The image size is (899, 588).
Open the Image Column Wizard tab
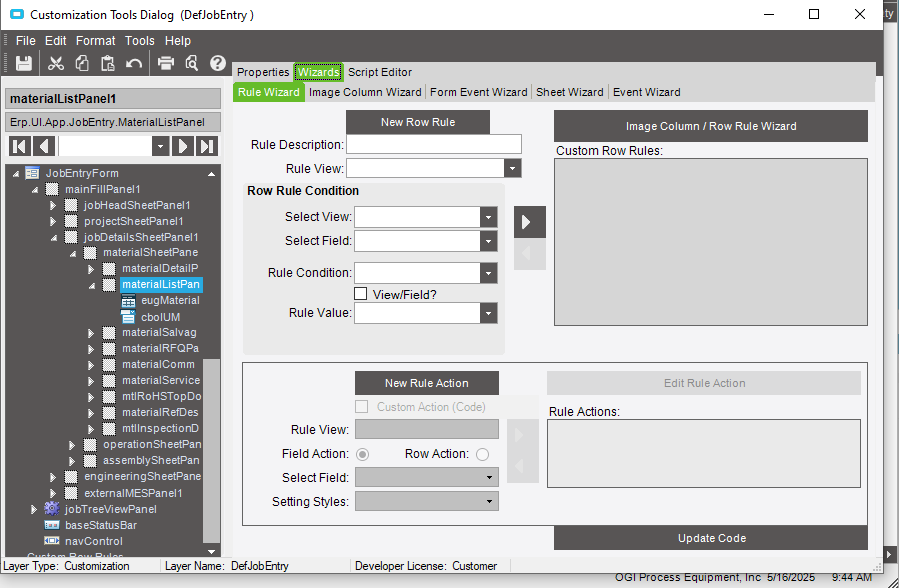[x=365, y=92]
